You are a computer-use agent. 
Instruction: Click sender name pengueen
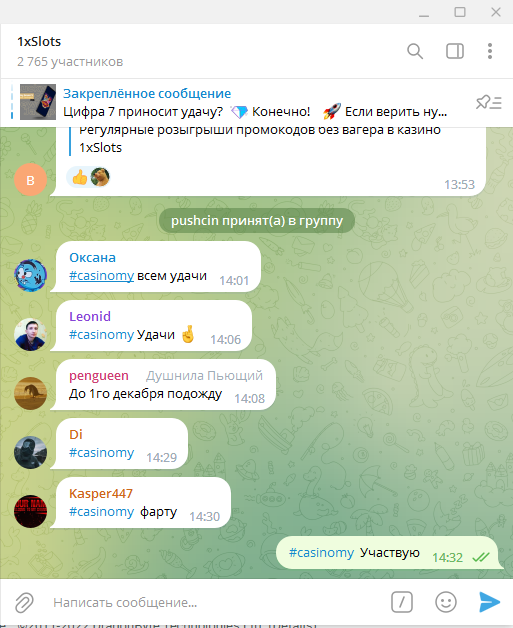[99, 376]
